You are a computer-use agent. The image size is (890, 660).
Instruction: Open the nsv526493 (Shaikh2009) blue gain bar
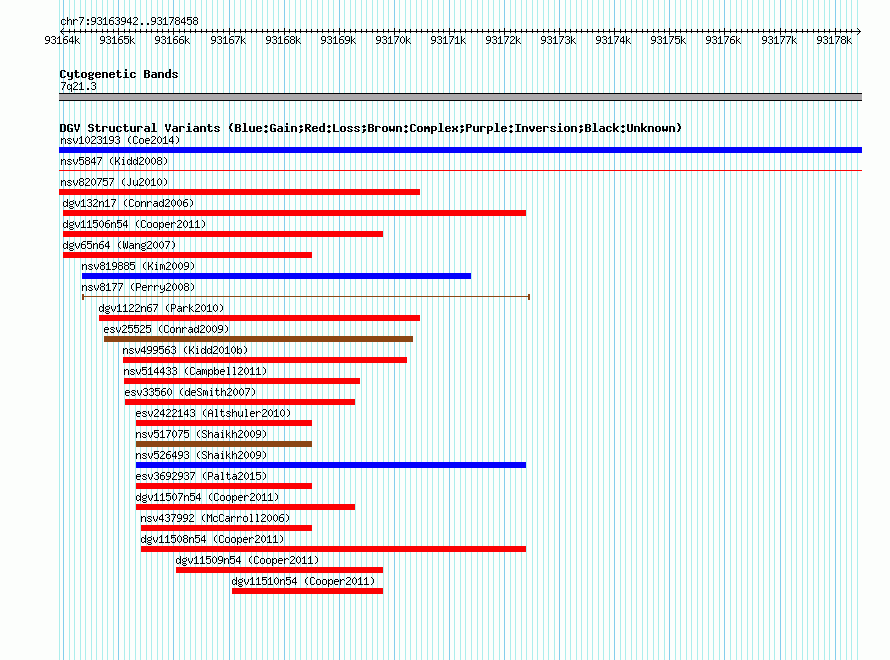[x=331, y=465]
